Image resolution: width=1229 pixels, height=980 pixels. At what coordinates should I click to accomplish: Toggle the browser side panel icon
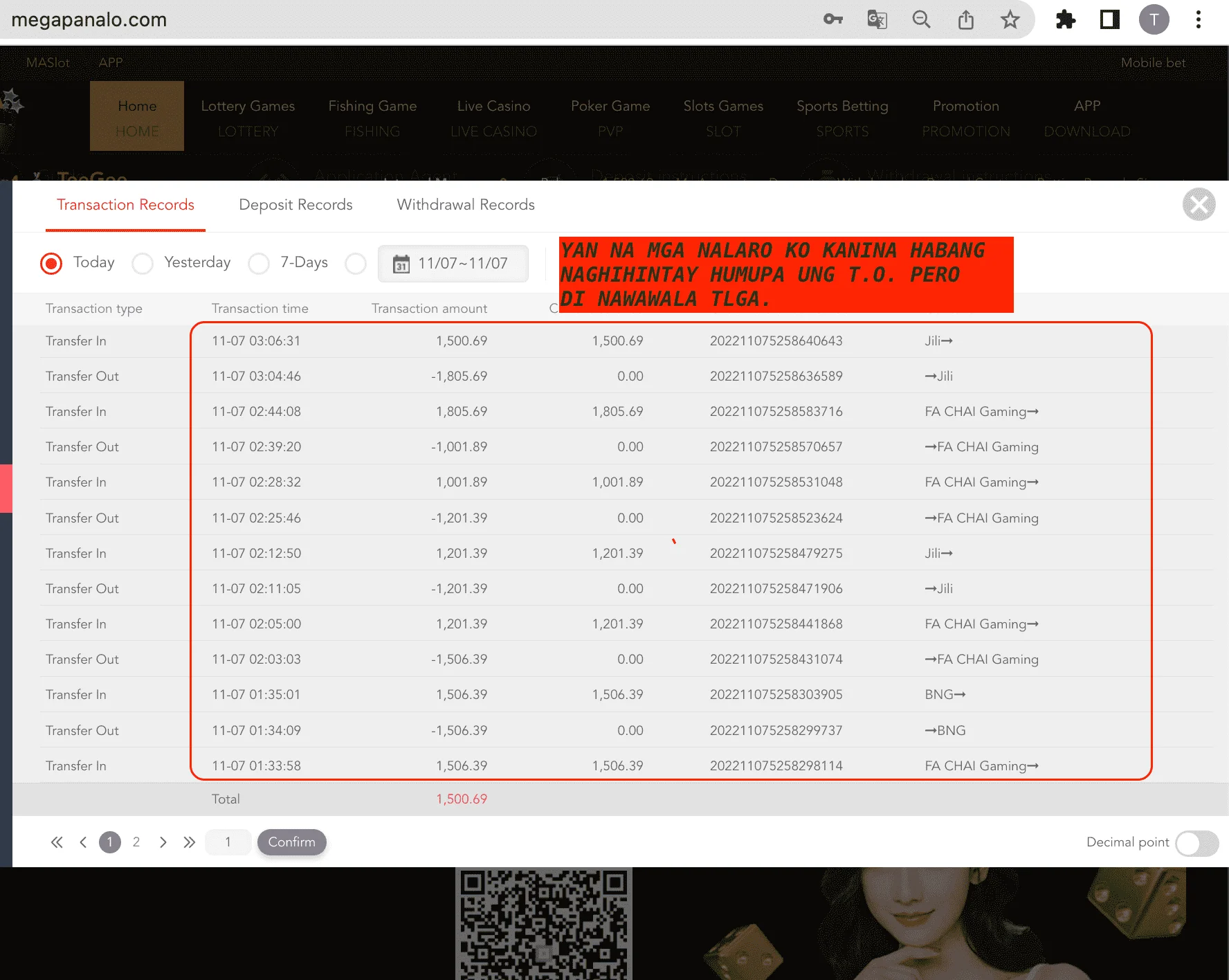[1110, 19]
